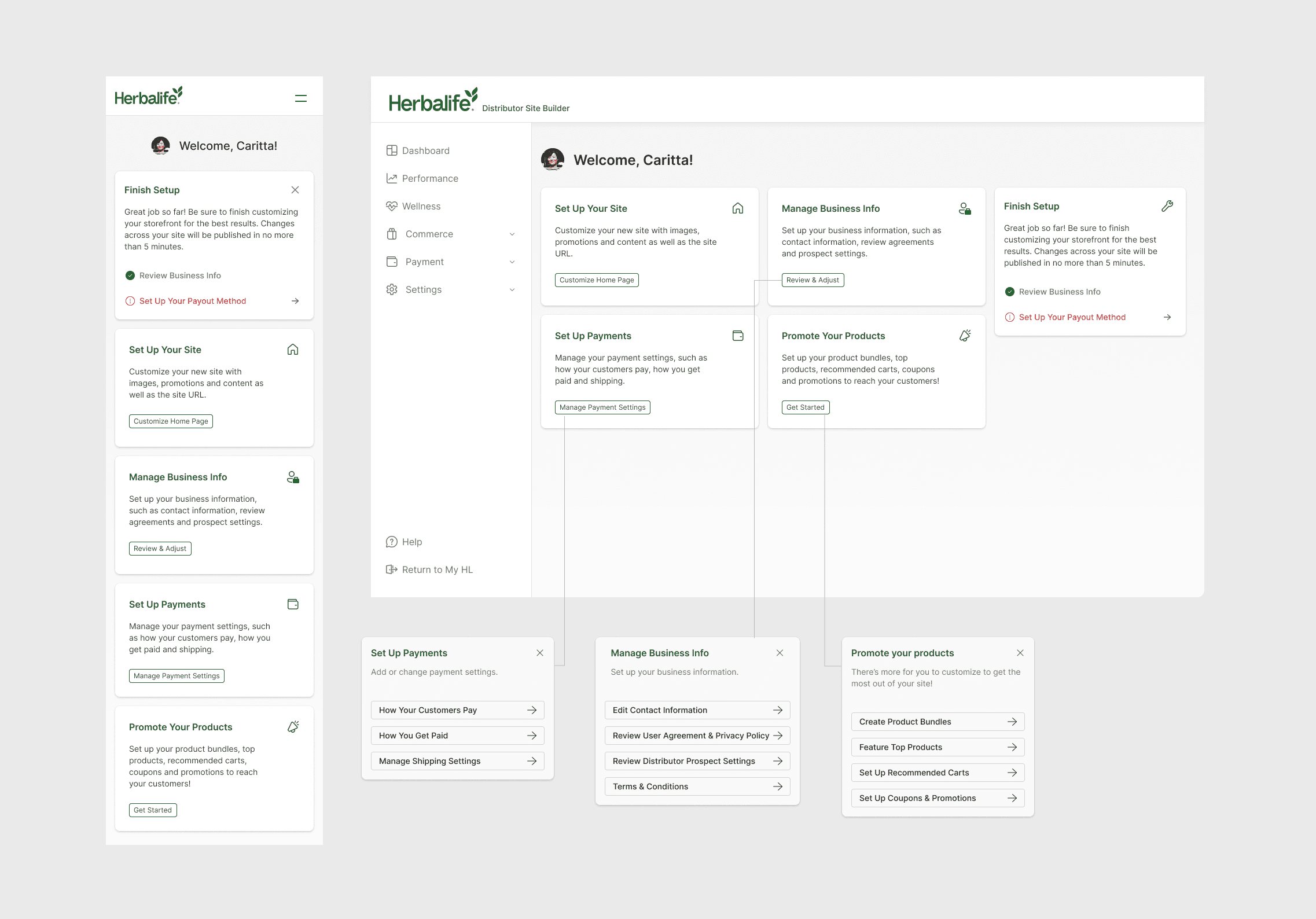1316x919 pixels.
Task: Close the mobile Finish Setup card
Action: [295, 190]
